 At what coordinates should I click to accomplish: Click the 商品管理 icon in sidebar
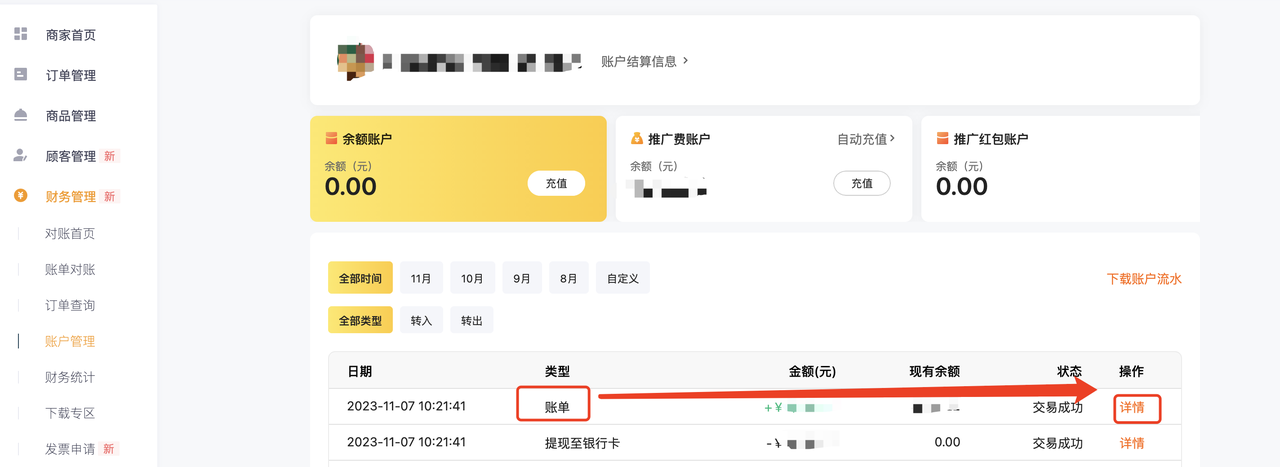tap(20, 115)
